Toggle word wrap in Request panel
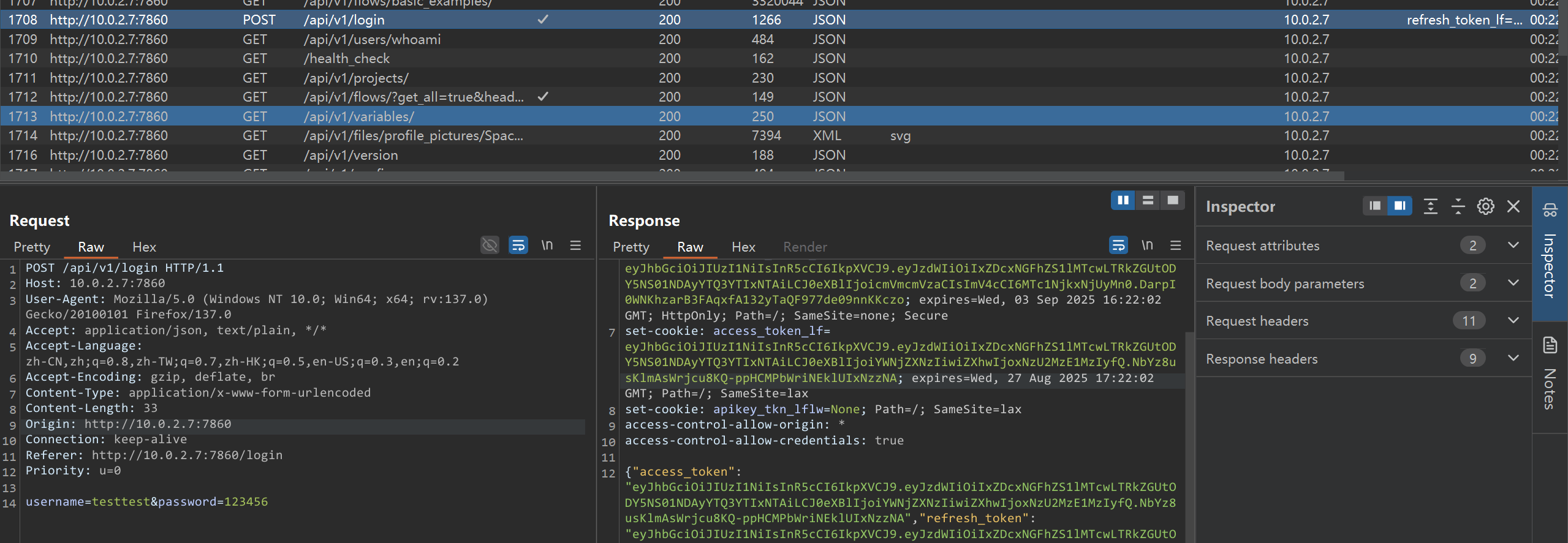The width and height of the screenshot is (1568, 543). [518, 245]
